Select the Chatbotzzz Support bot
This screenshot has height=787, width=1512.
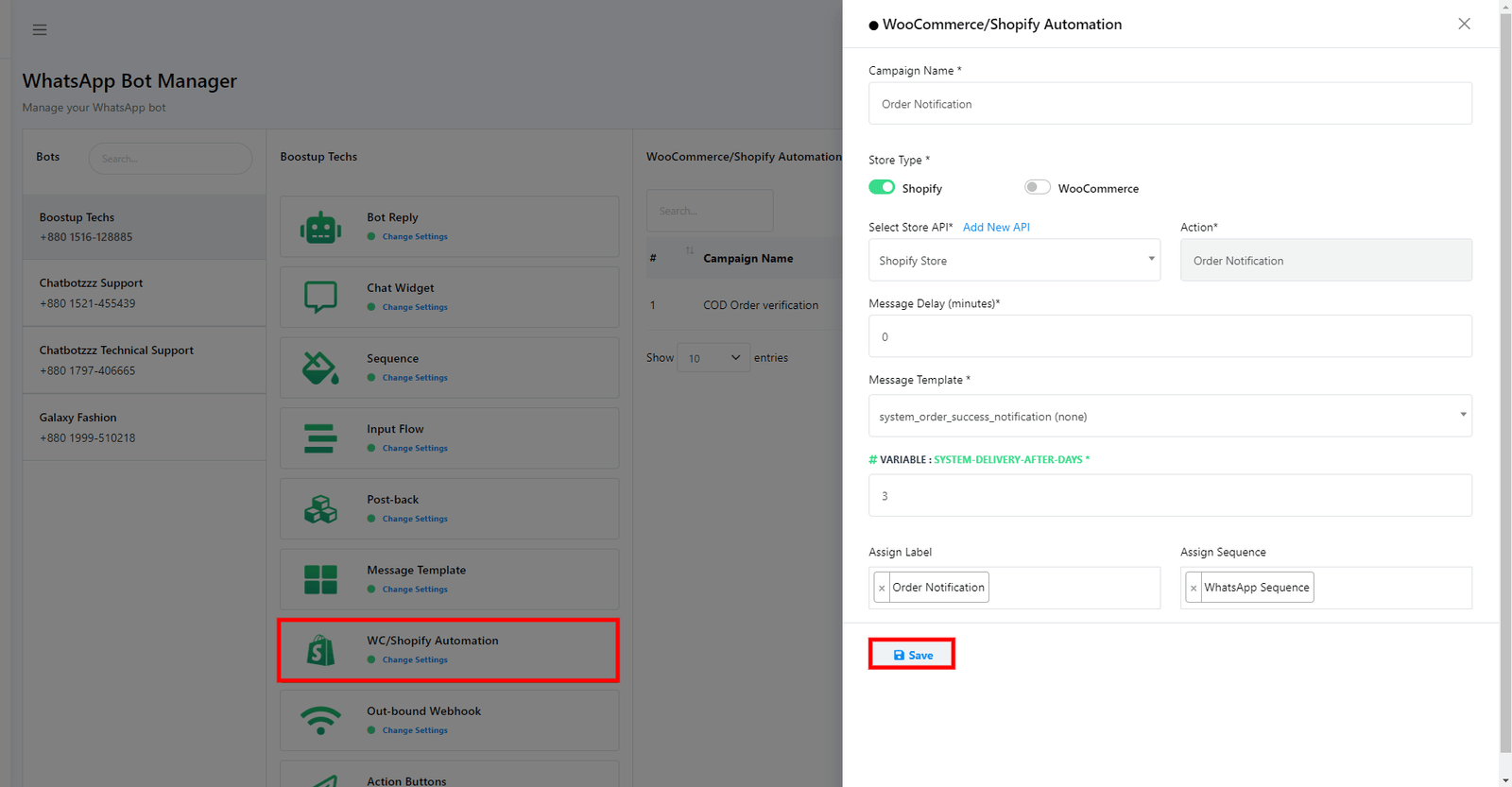144,293
